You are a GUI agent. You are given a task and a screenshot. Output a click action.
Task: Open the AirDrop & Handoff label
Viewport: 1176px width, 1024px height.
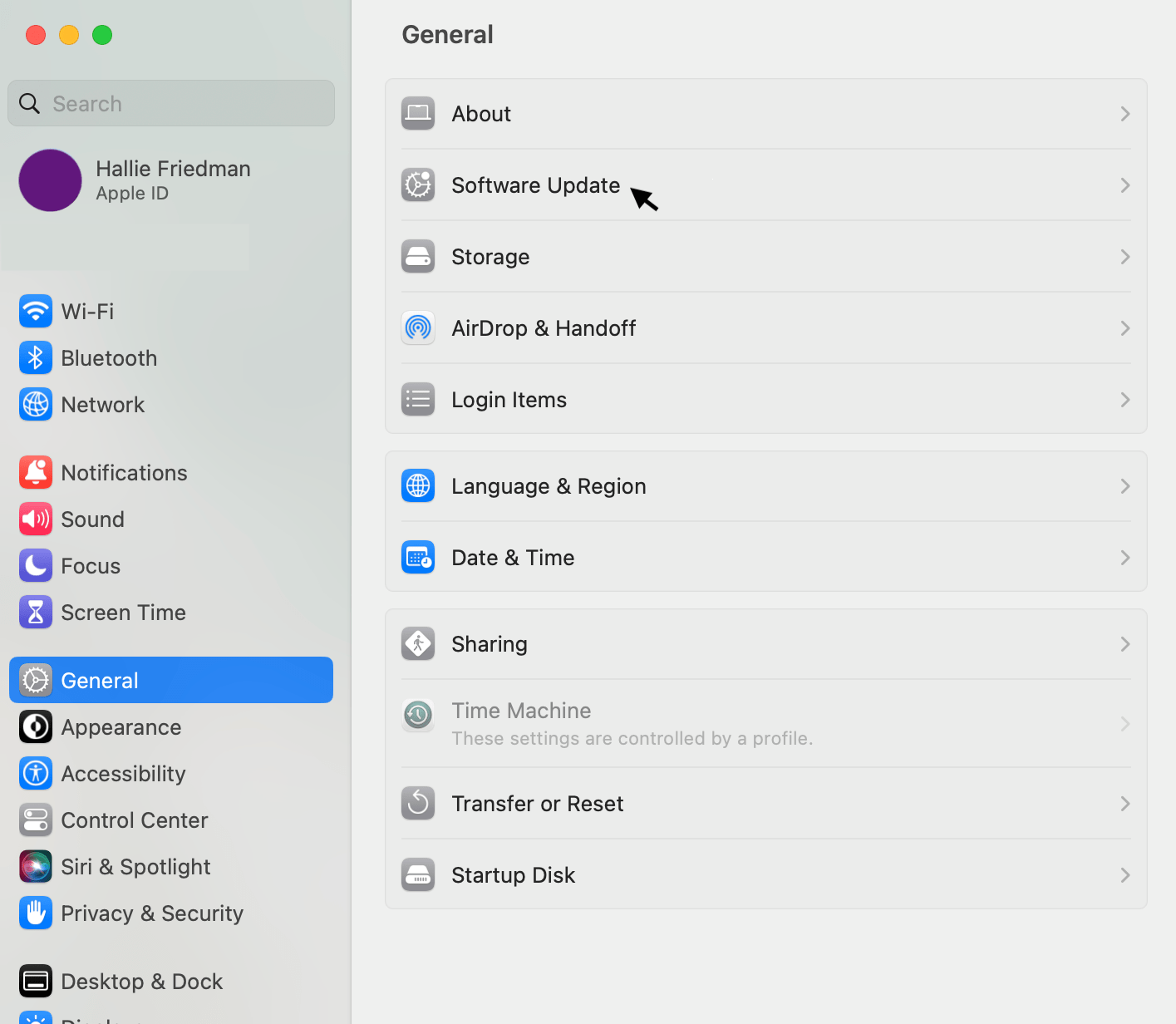click(544, 328)
